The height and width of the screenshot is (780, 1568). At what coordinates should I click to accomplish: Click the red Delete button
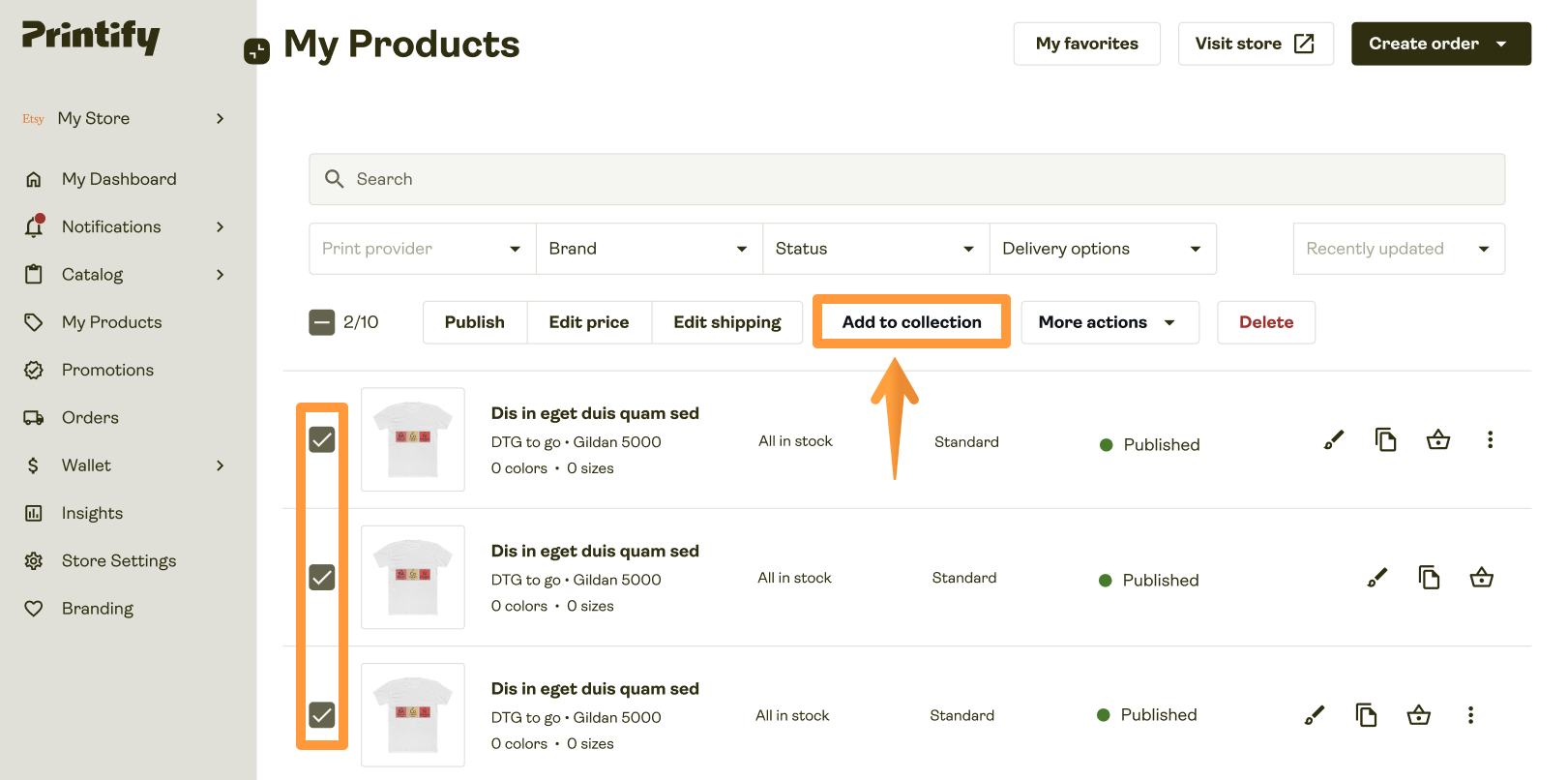(1265, 322)
